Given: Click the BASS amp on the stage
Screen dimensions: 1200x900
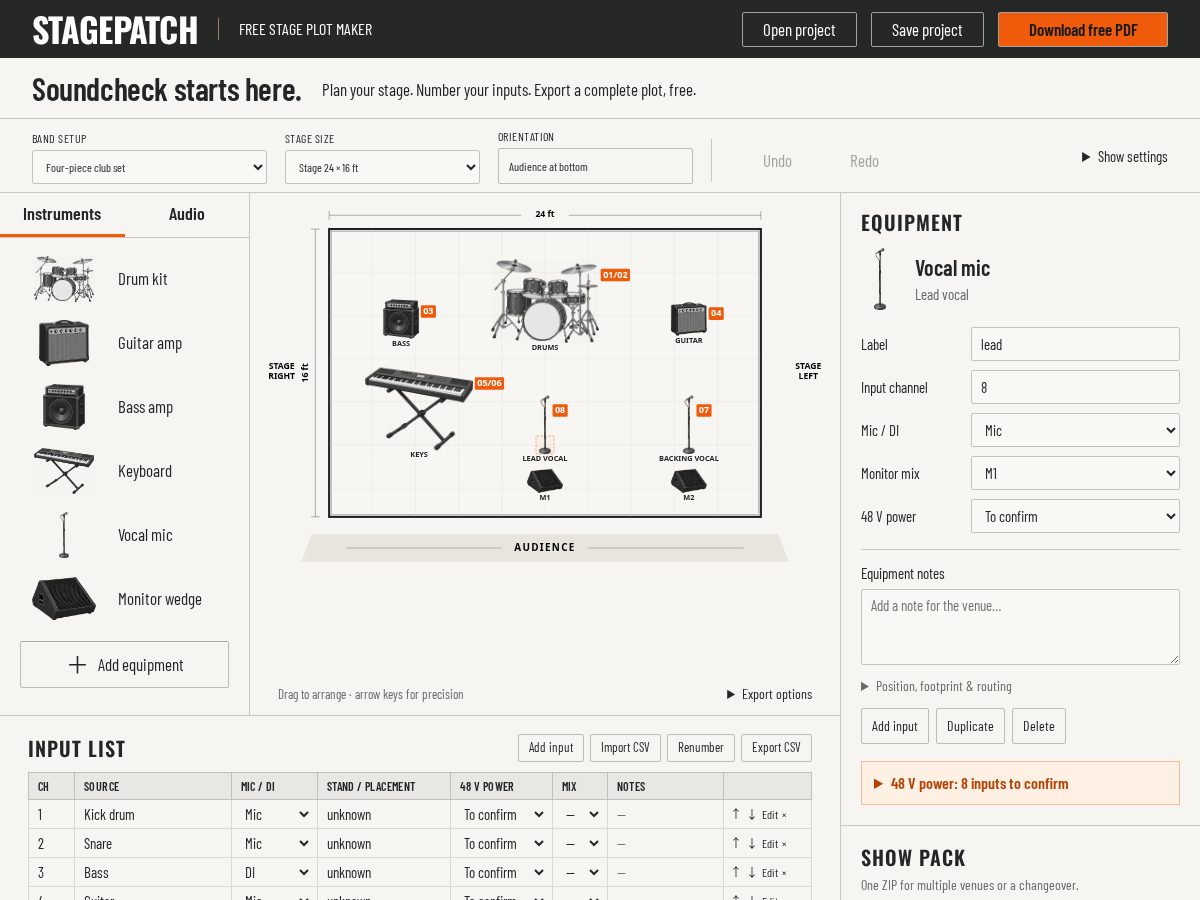Looking at the screenshot, I should click(x=401, y=319).
